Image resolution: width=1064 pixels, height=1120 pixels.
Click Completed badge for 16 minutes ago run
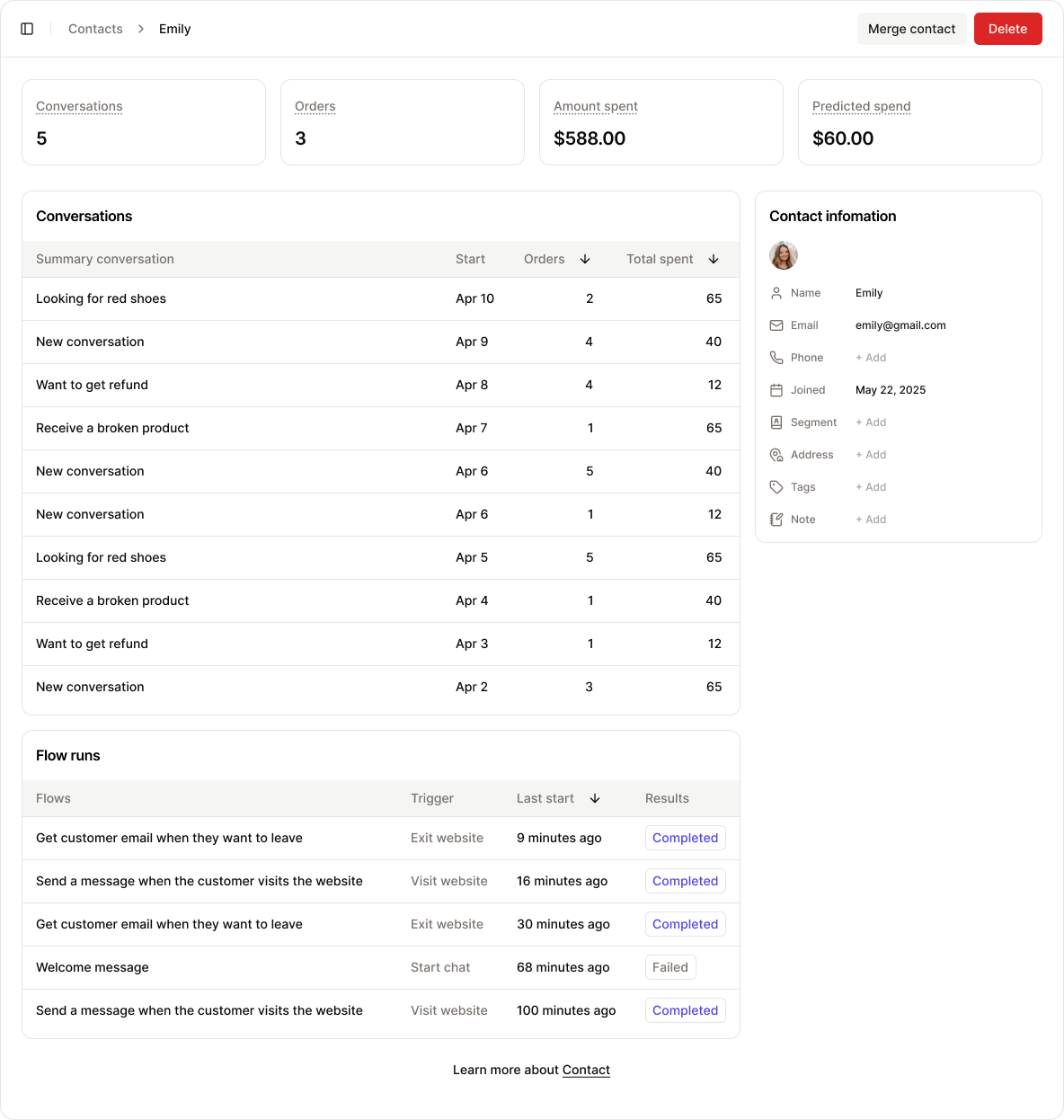[x=686, y=881]
